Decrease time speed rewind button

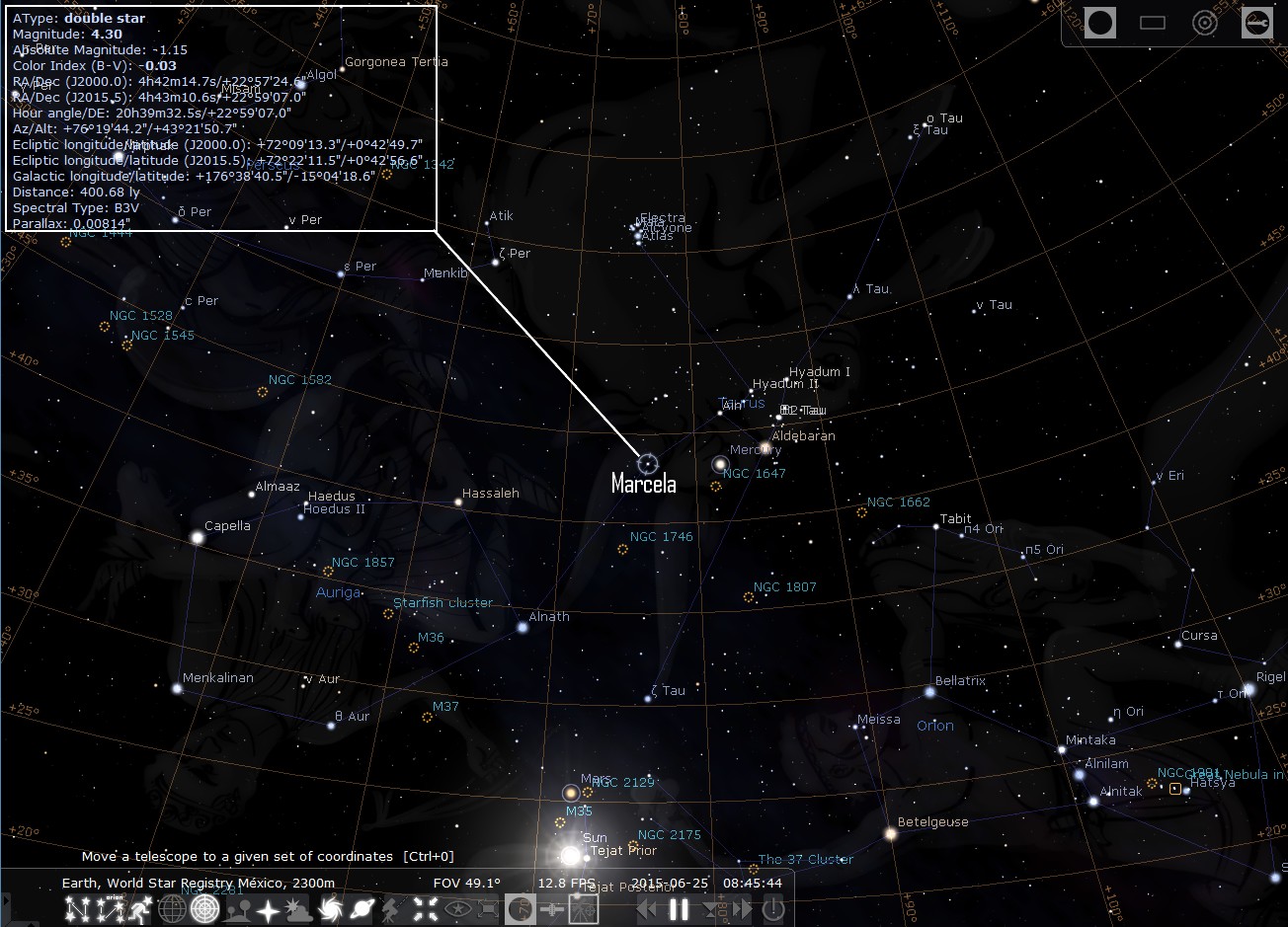[647, 909]
